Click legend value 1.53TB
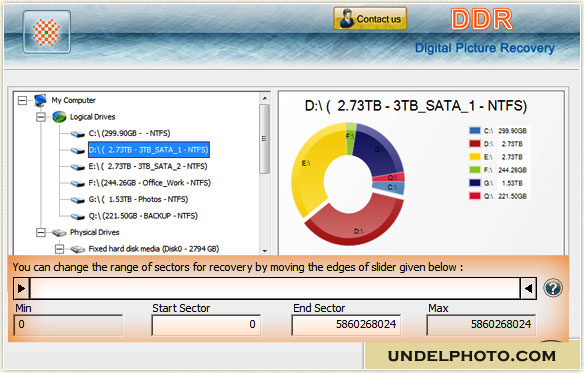 point(512,183)
